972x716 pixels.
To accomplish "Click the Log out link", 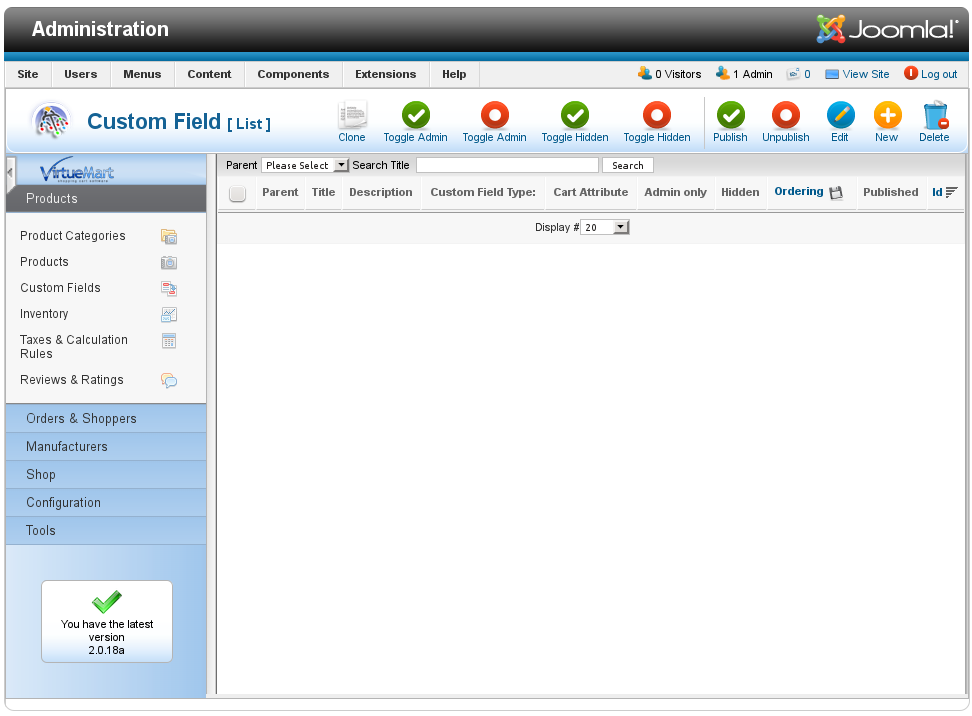I will [938, 74].
